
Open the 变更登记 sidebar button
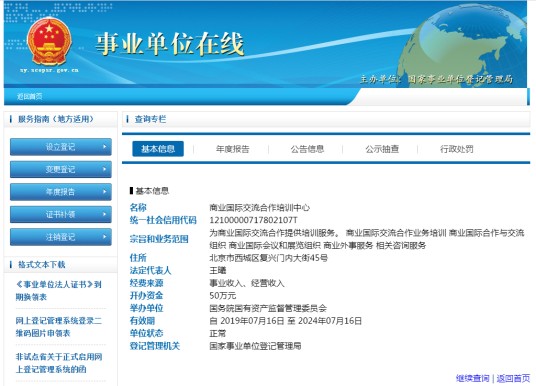tap(61, 169)
